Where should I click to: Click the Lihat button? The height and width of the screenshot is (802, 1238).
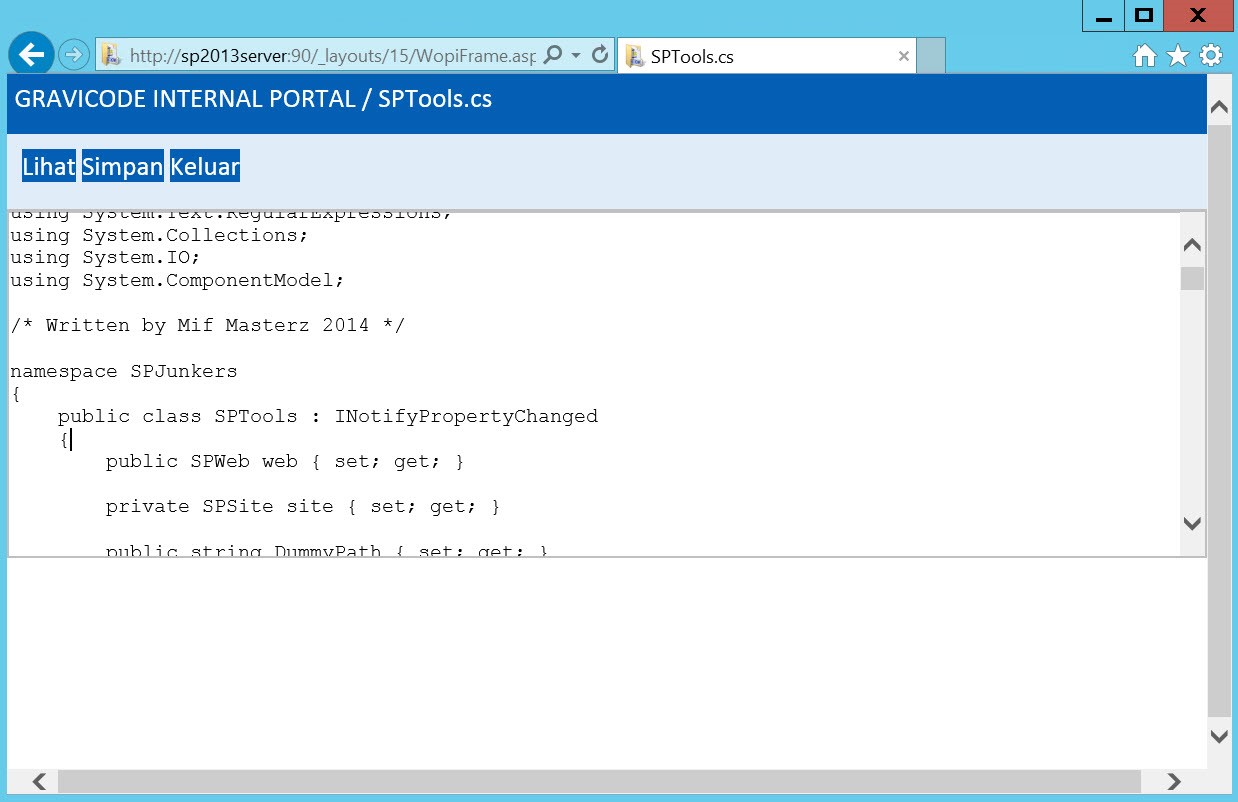coord(49,167)
